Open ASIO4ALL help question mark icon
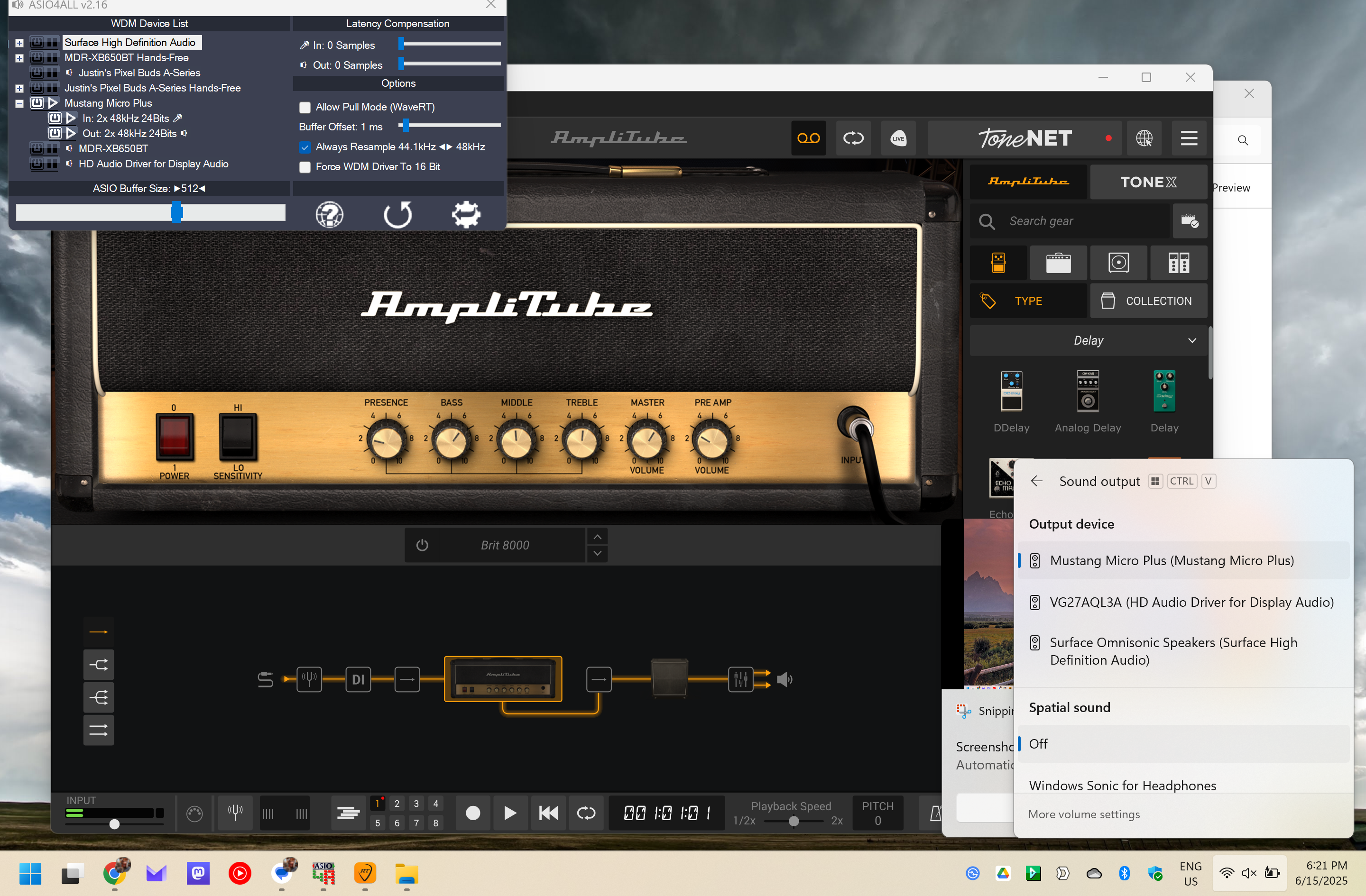The image size is (1366, 896). point(330,215)
